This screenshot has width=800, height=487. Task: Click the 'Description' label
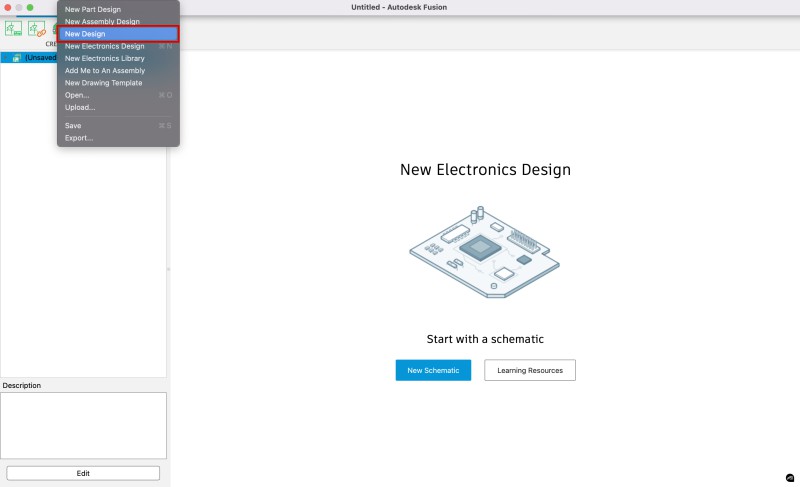pos(21,386)
